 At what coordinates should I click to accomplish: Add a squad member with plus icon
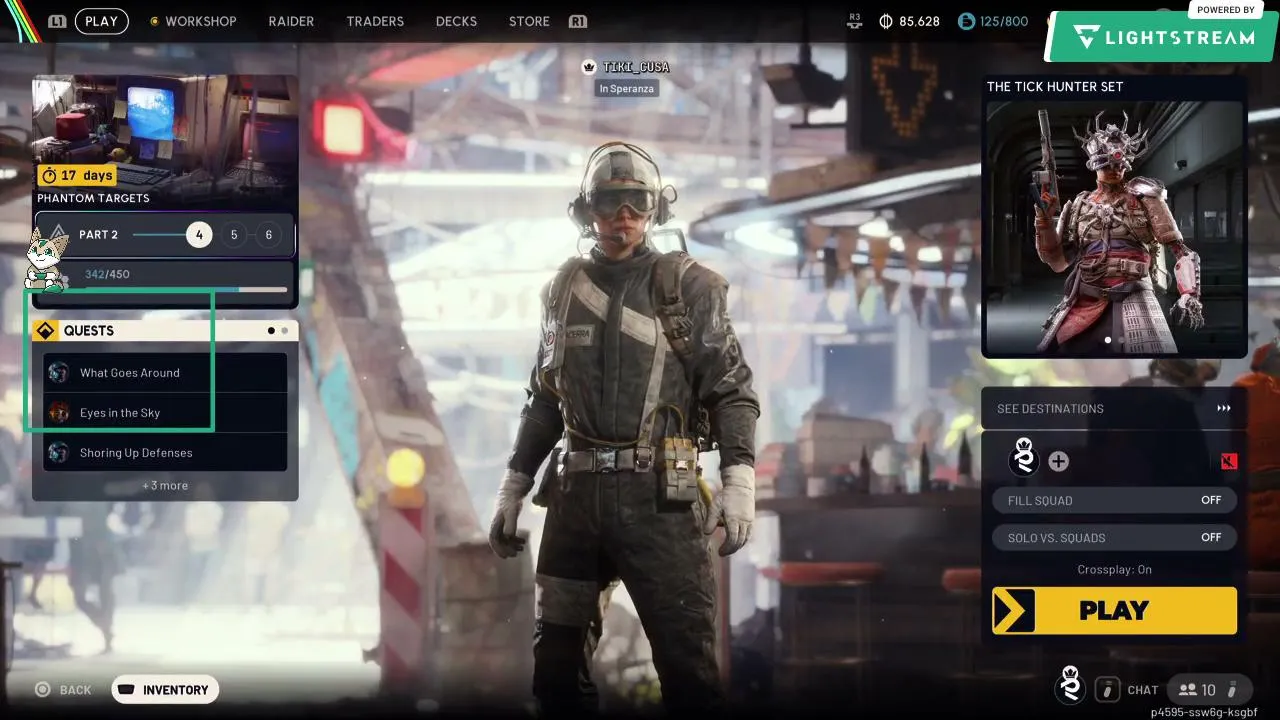click(x=1058, y=461)
